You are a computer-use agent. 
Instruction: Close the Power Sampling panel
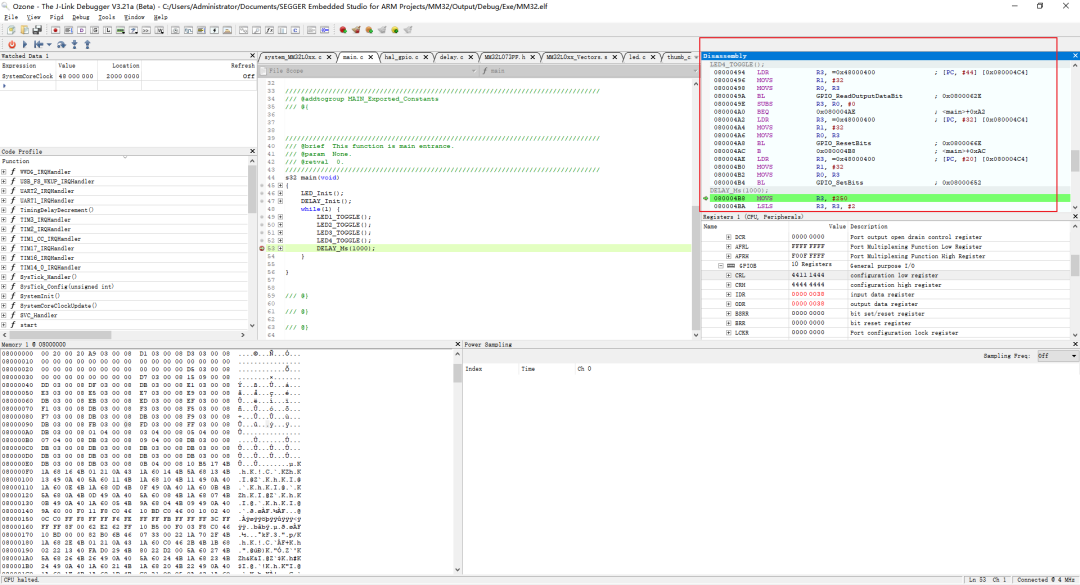point(1075,344)
